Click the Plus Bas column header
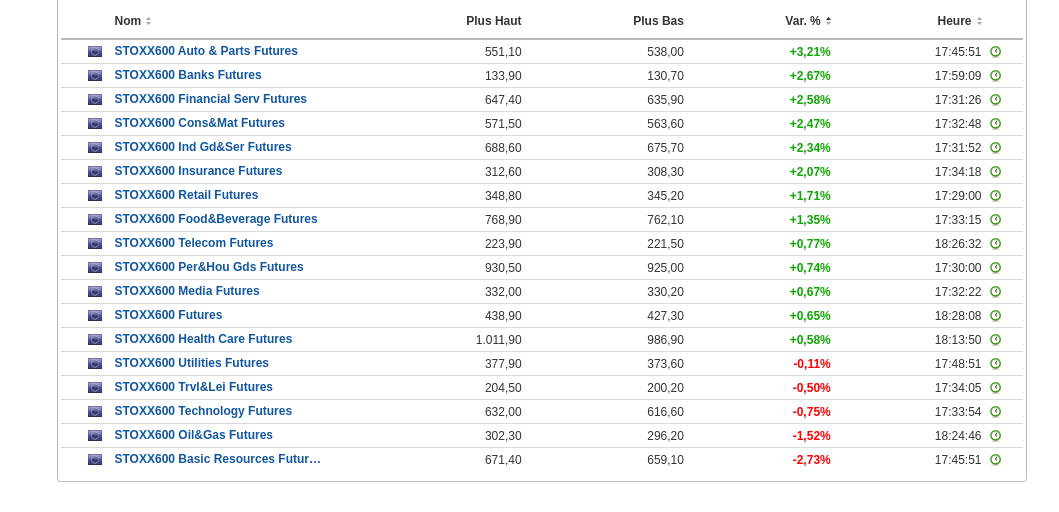This screenshot has height=512, width=1059. point(658,21)
